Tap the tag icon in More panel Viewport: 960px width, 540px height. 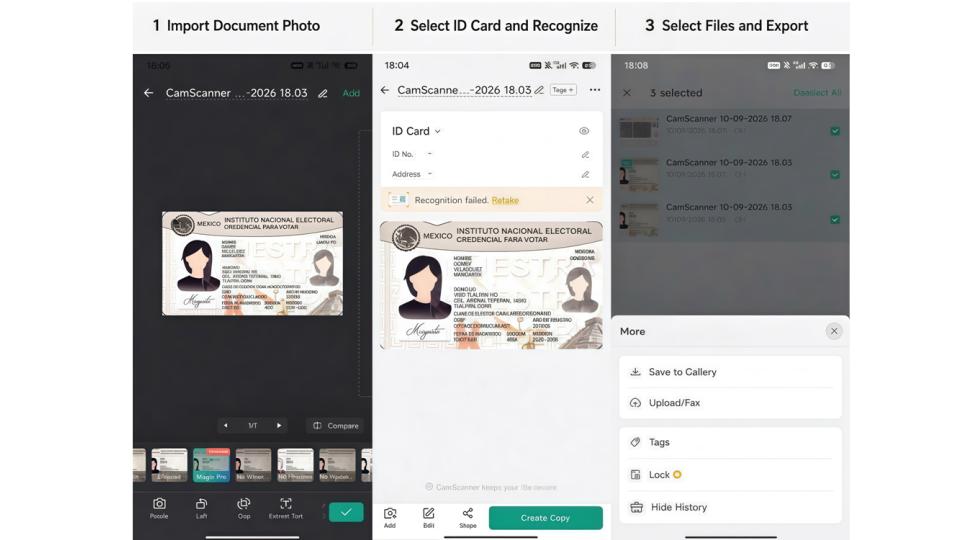(x=636, y=442)
